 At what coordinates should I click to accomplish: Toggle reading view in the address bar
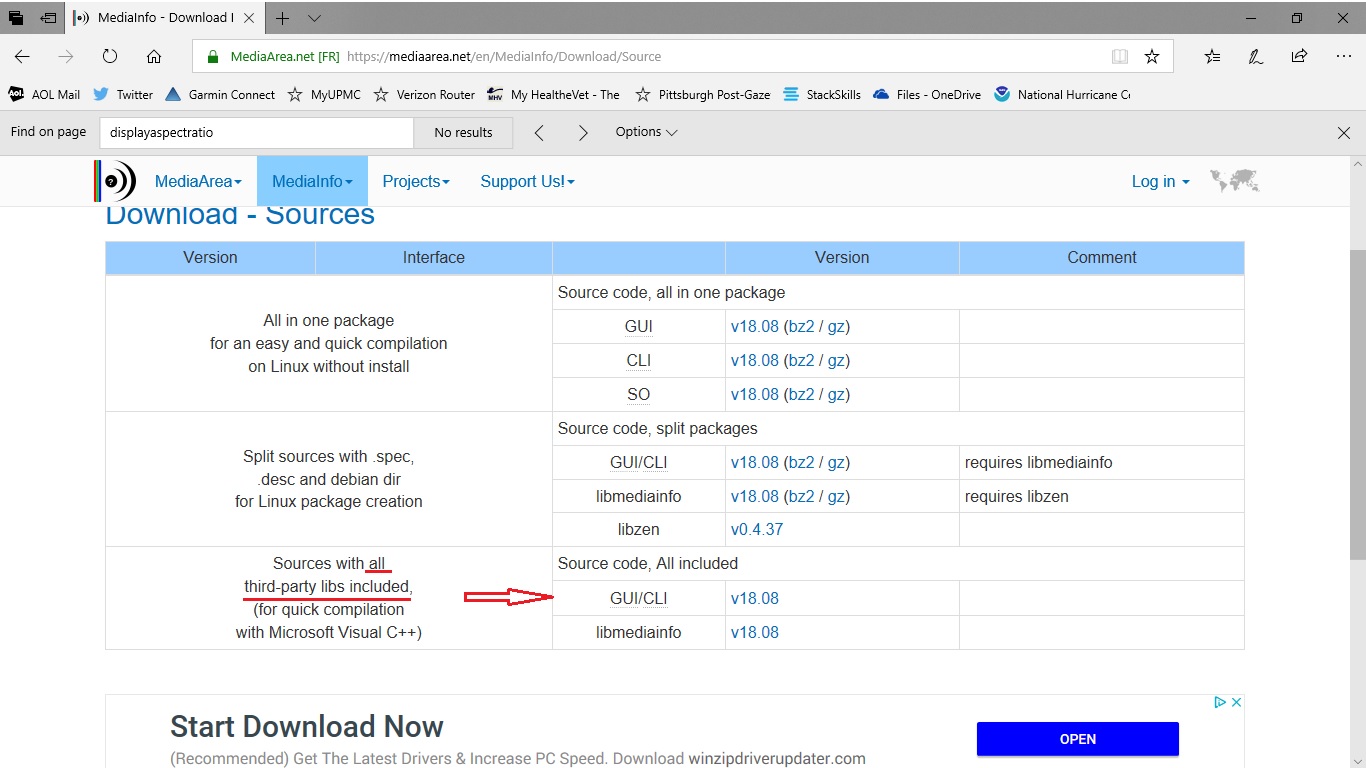tap(1119, 56)
